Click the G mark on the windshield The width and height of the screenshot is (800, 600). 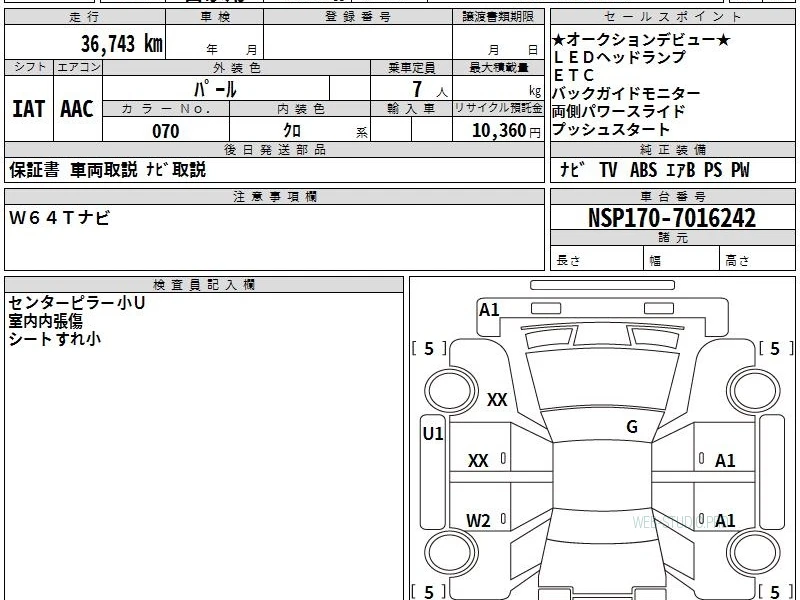[632, 427]
